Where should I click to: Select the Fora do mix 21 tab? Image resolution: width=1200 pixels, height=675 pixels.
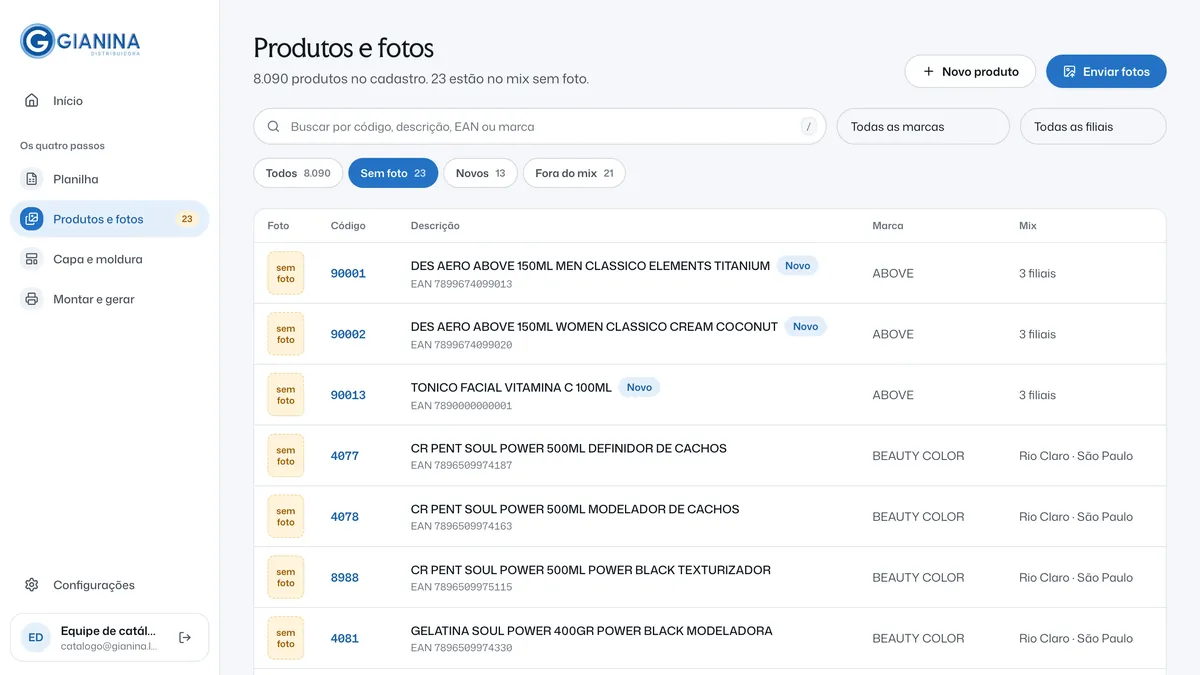tap(574, 173)
